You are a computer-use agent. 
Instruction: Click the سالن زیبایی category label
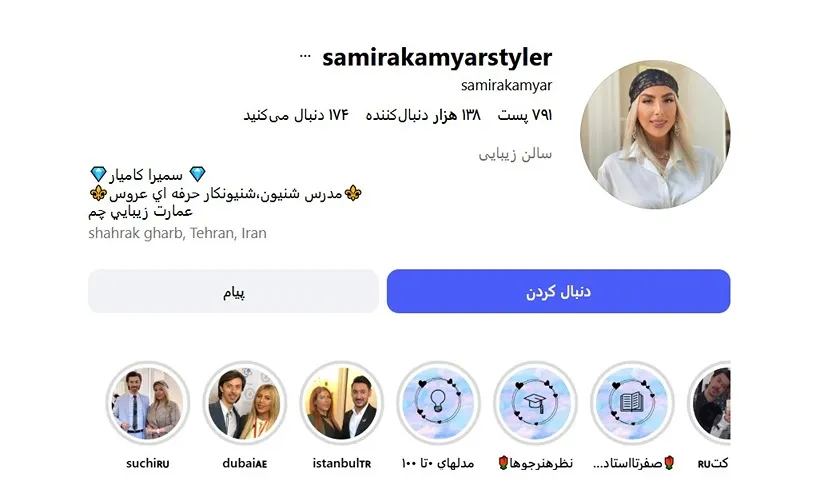[x=515, y=154]
